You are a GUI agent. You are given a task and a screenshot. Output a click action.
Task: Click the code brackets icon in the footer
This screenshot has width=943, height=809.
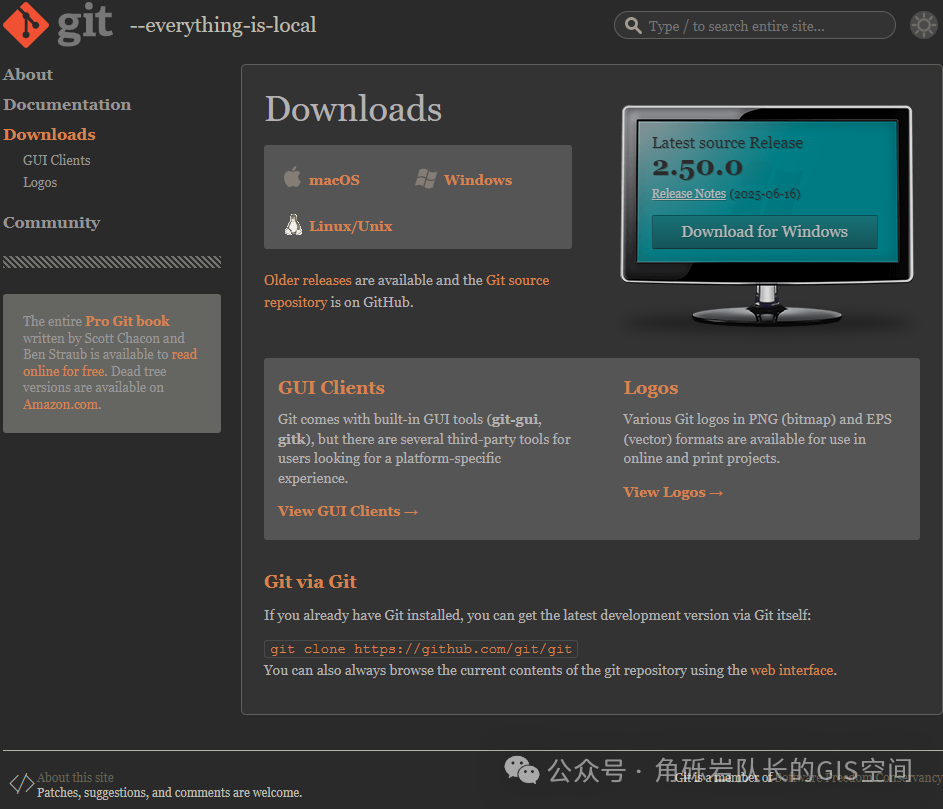point(21,783)
